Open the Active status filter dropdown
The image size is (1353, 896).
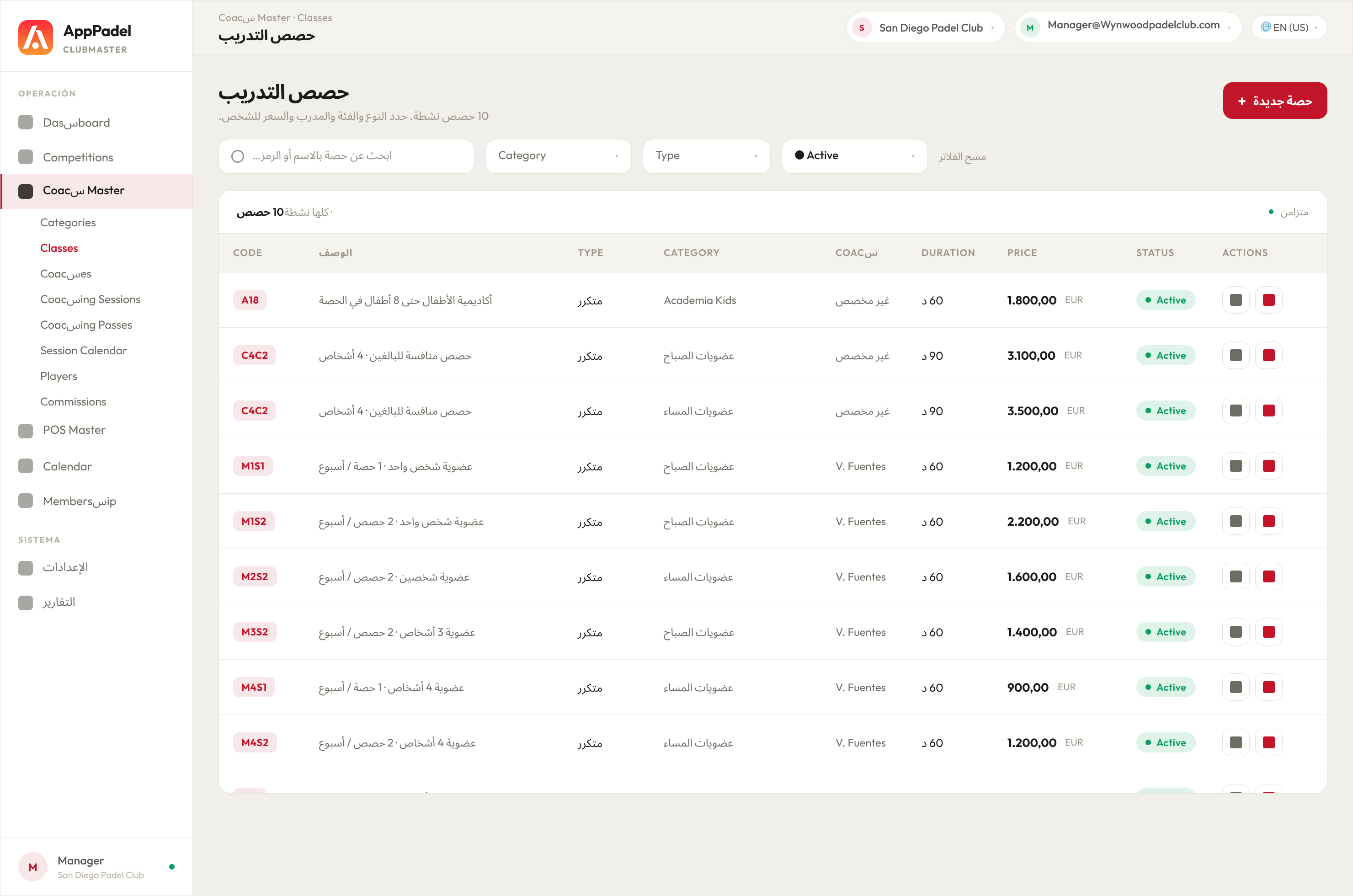tap(854, 156)
